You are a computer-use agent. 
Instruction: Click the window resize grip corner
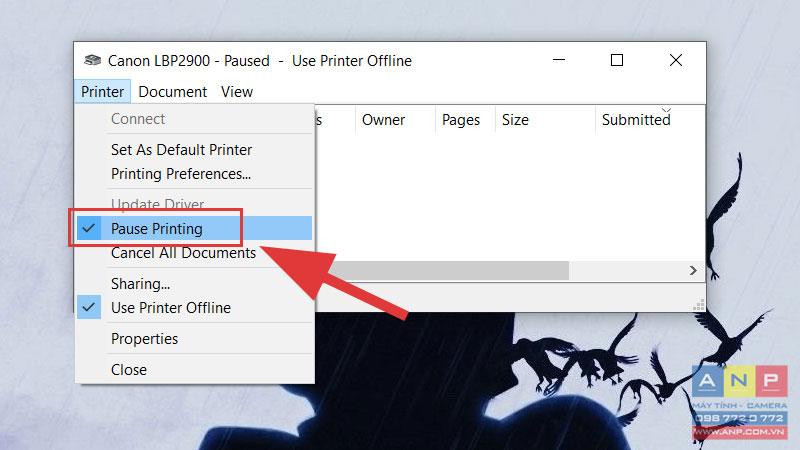pos(699,305)
